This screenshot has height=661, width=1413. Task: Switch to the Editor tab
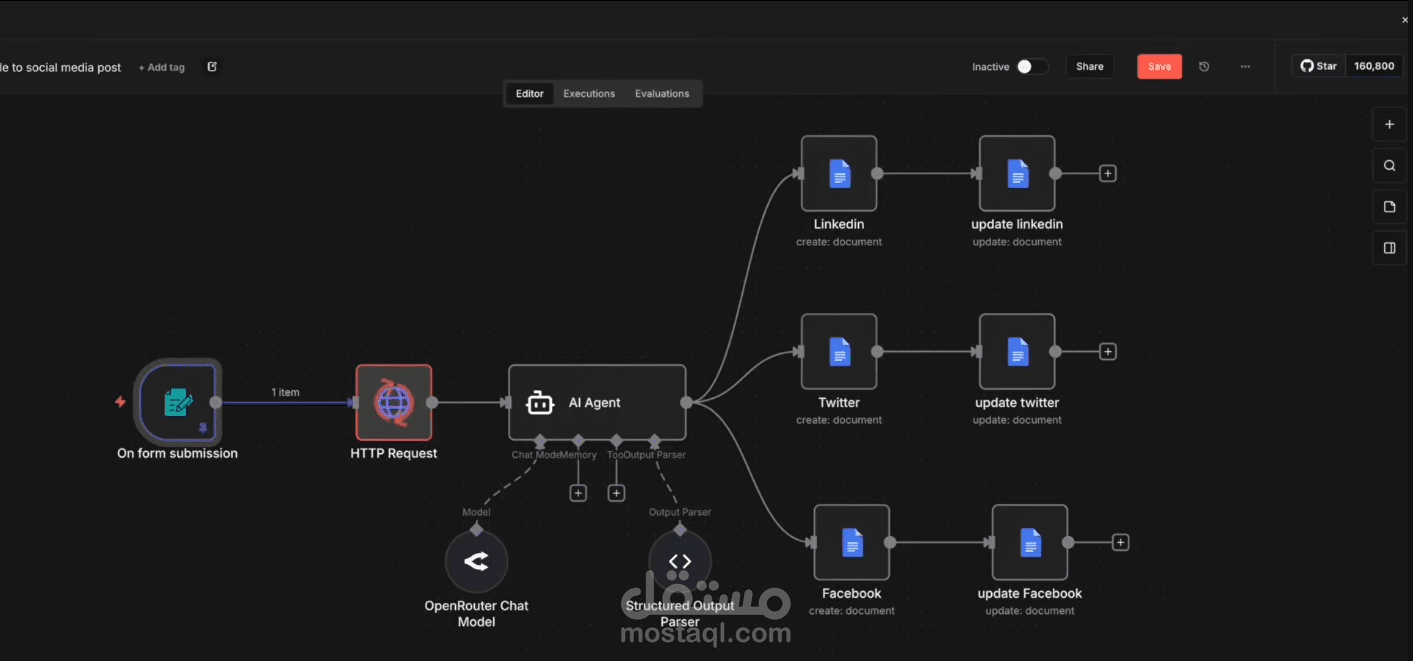(530, 94)
